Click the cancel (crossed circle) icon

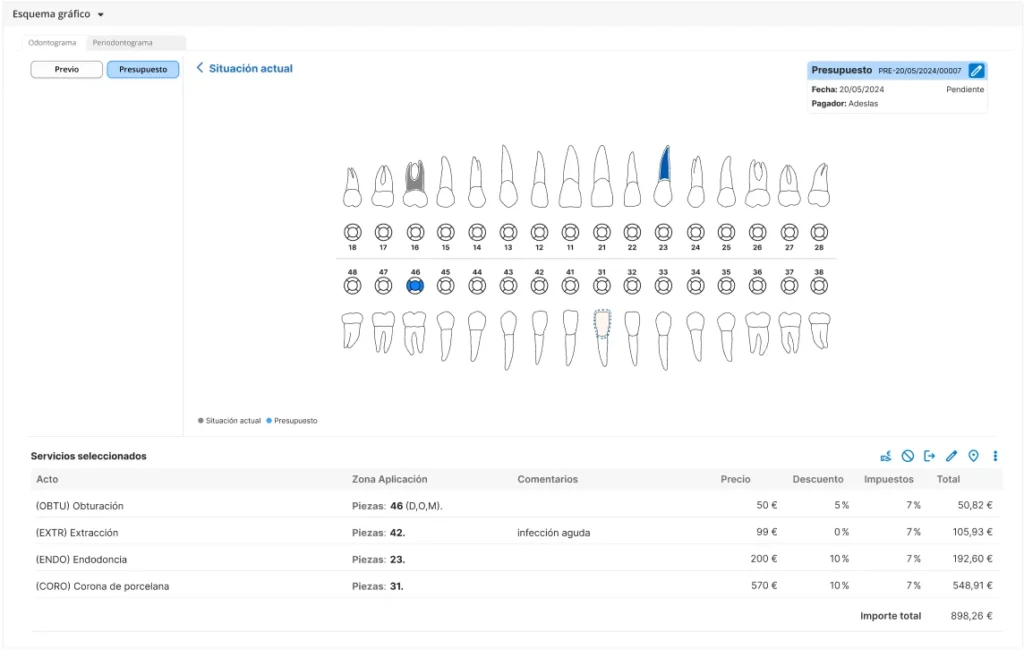pyautogui.click(x=907, y=456)
